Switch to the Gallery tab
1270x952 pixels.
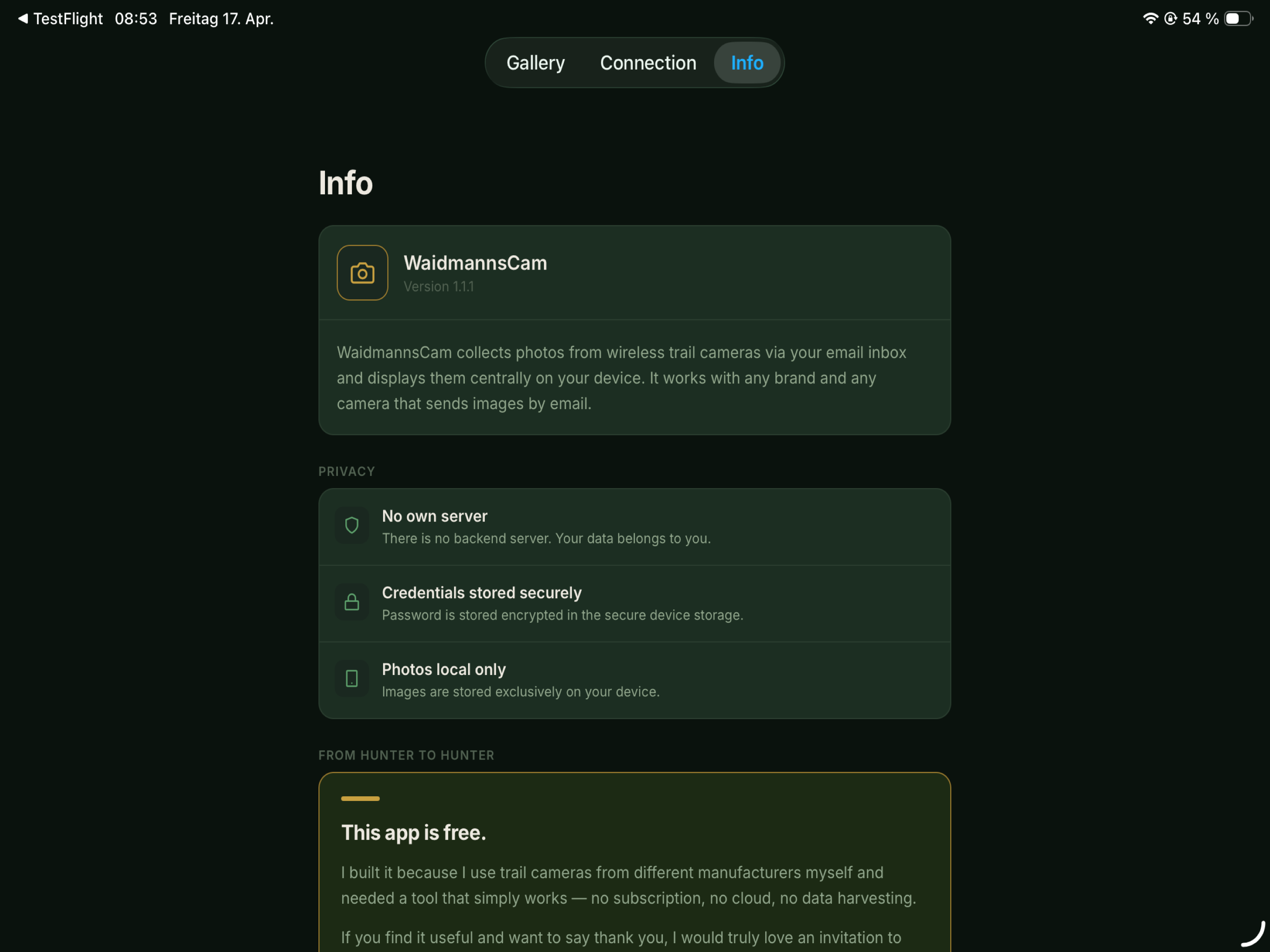point(535,63)
